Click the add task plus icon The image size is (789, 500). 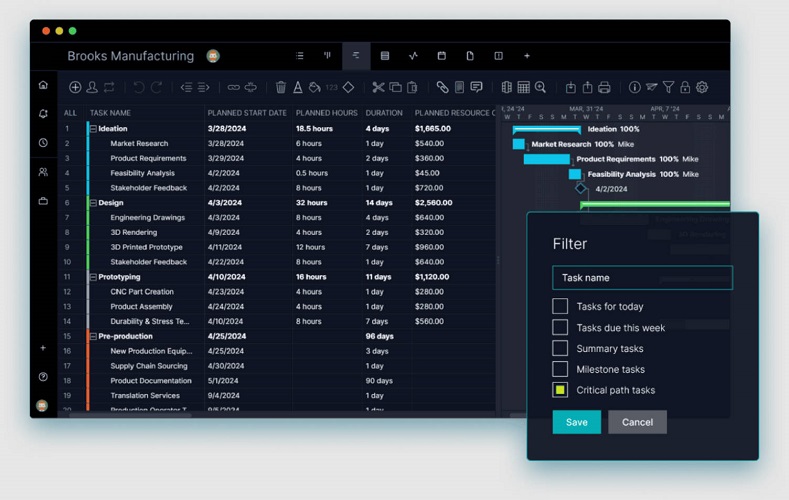click(x=75, y=88)
